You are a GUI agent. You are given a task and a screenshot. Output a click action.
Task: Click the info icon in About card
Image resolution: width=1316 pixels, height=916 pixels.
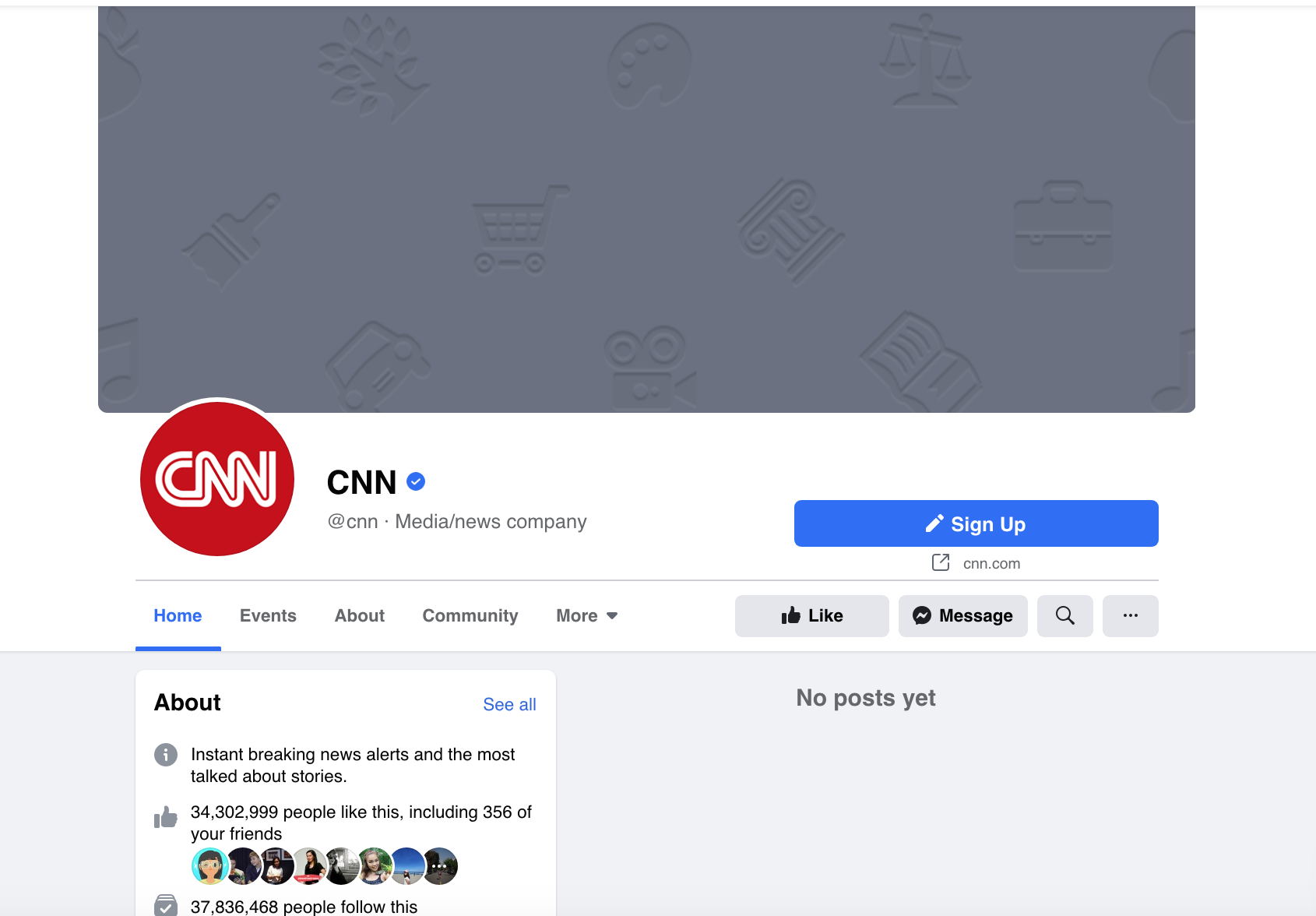point(166,755)
